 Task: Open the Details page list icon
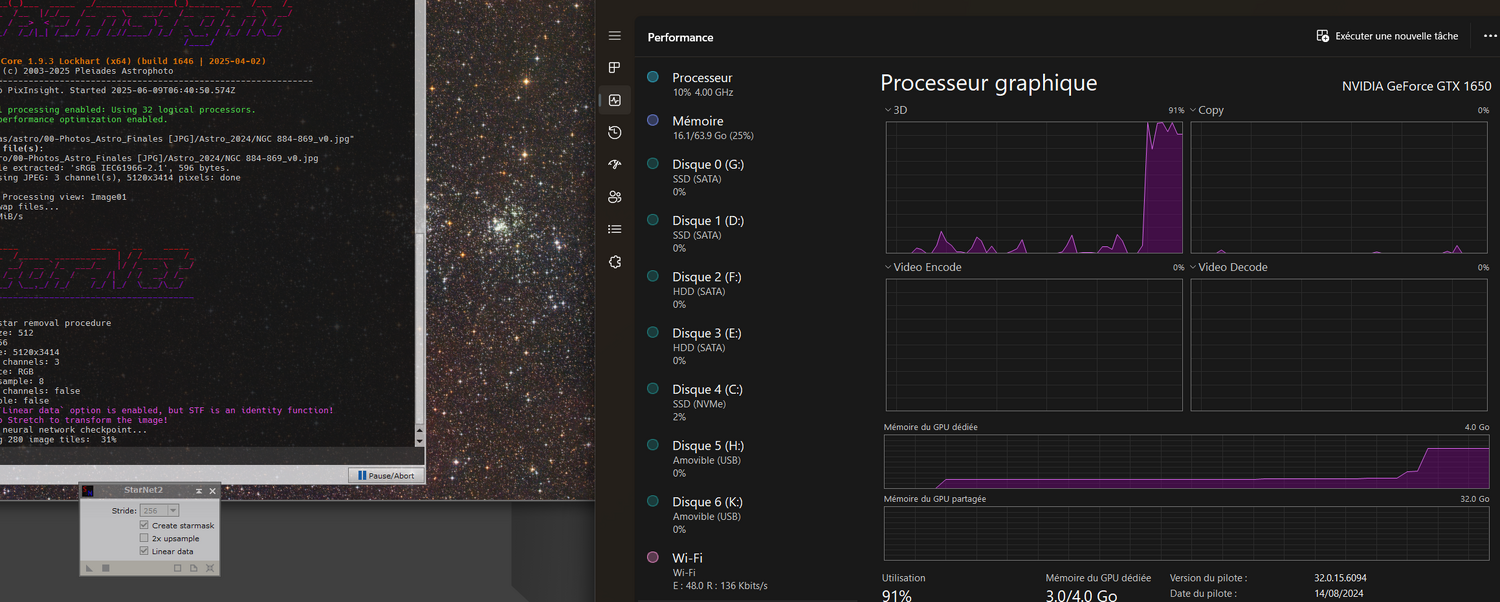[x=615, y=229]
